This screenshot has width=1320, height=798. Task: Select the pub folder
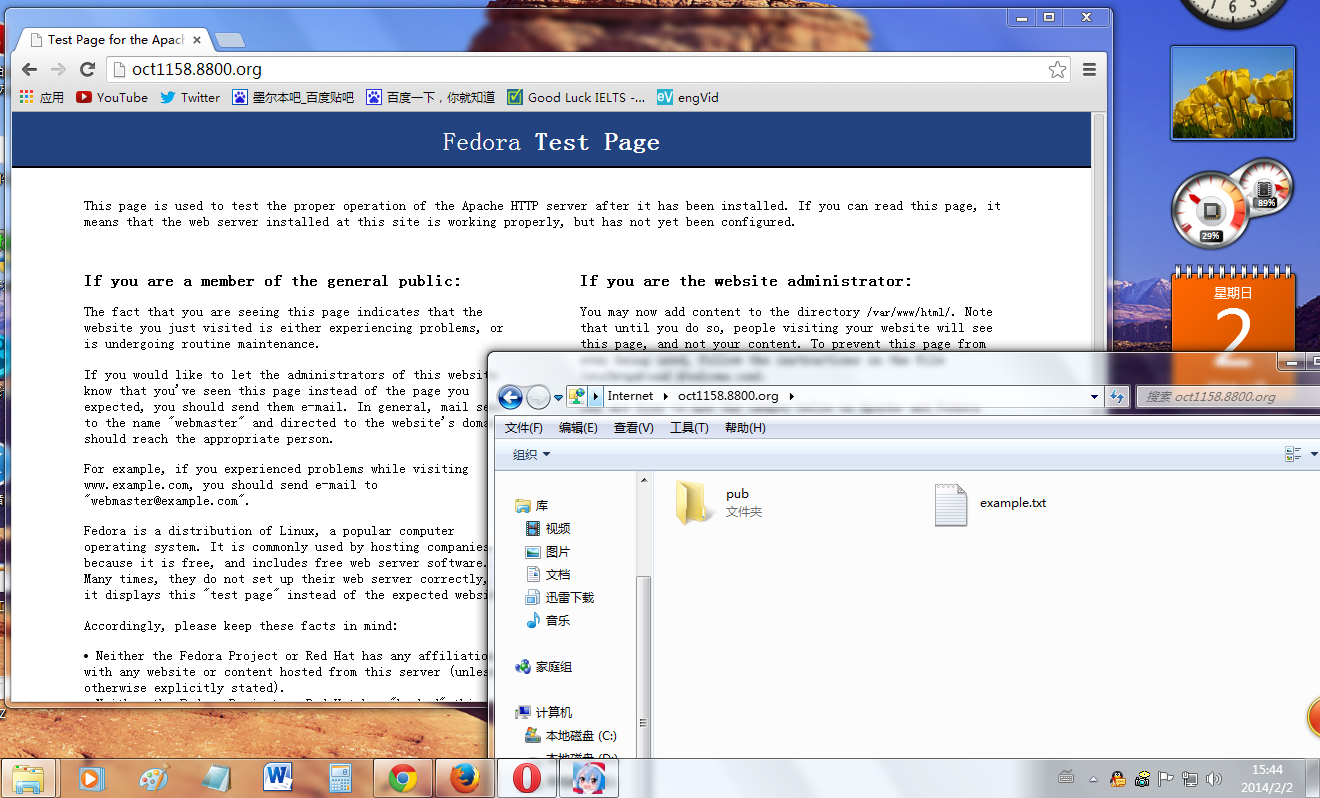pyautogui.click(x=694, y=502)
